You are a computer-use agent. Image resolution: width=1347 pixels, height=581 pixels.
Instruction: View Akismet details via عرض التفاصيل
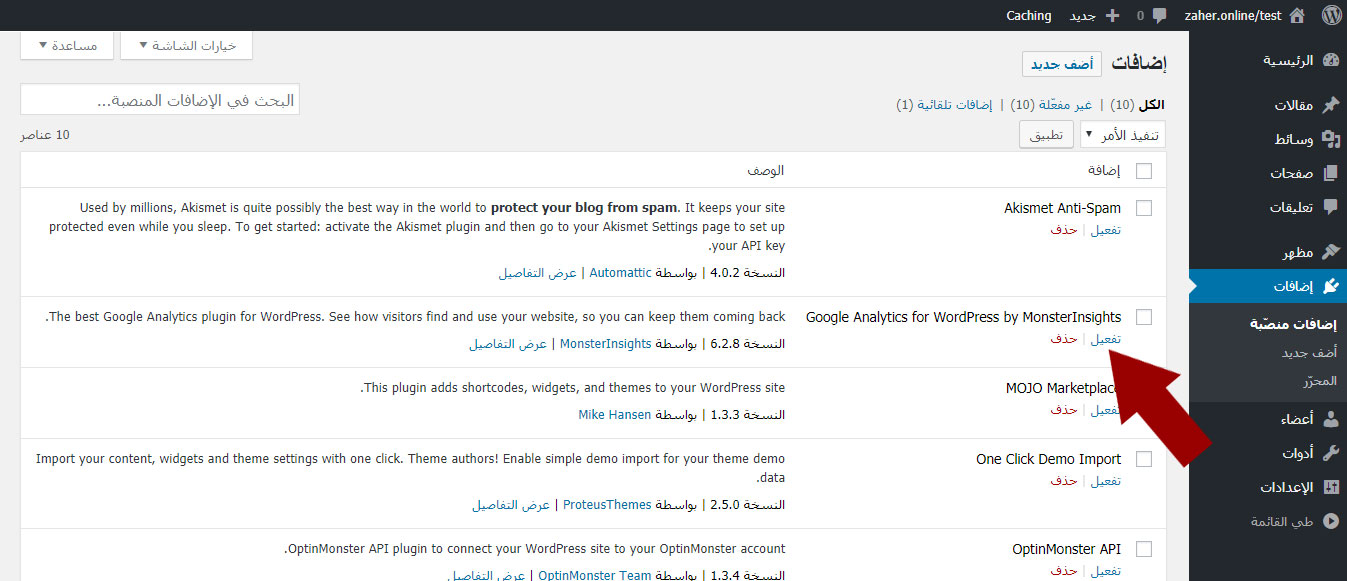pos(538,273)
